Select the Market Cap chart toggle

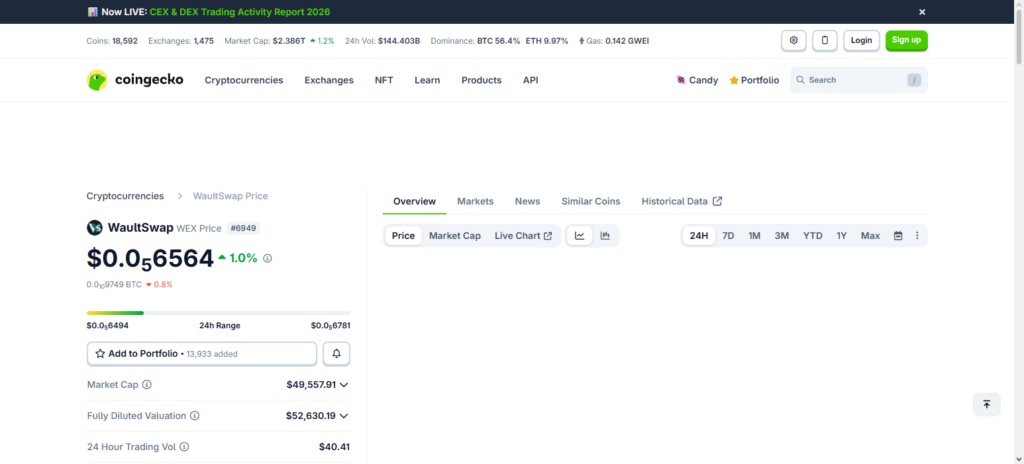[454, 236]
